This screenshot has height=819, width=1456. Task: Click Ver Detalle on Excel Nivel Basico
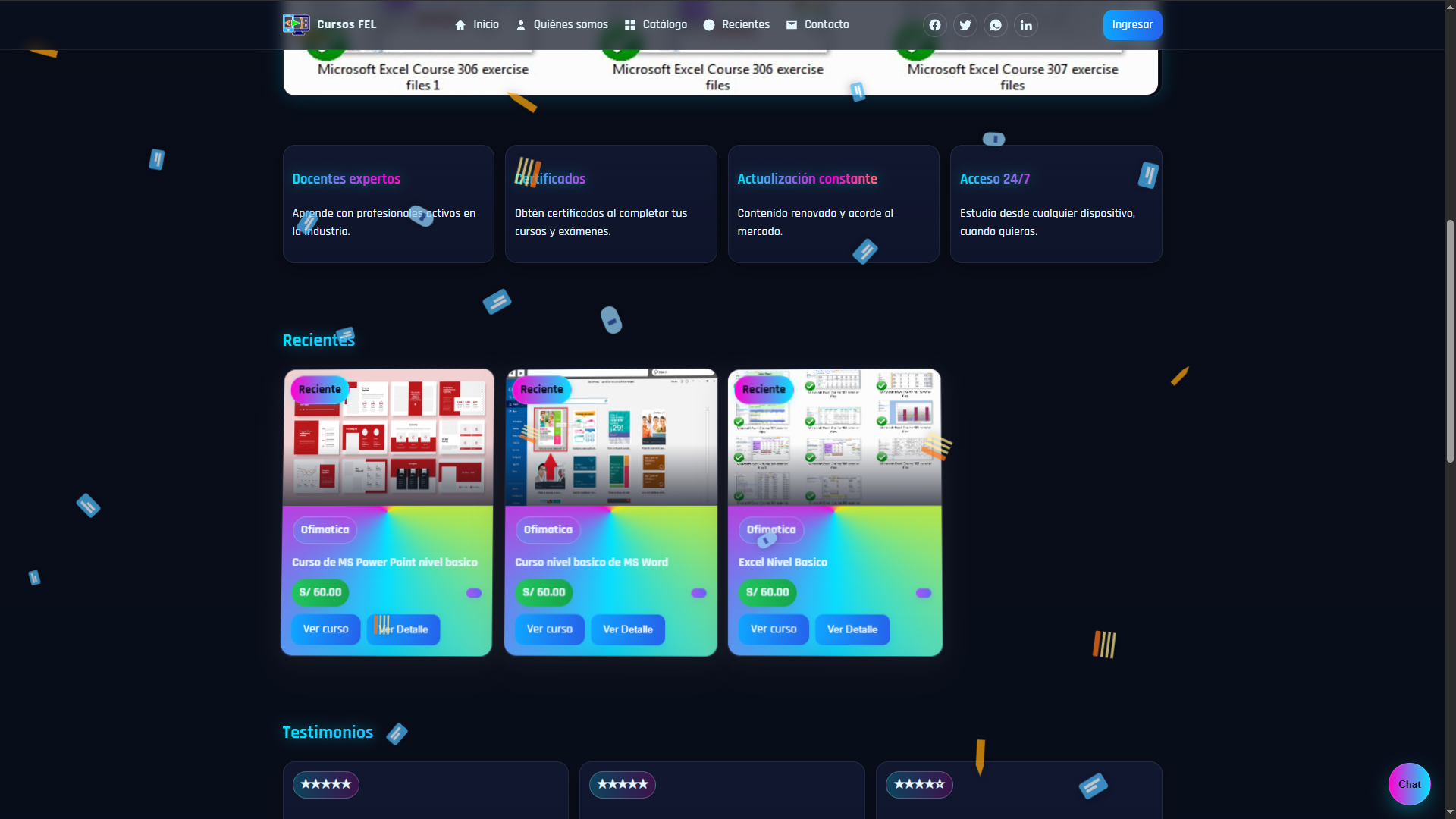click(852, 629)
